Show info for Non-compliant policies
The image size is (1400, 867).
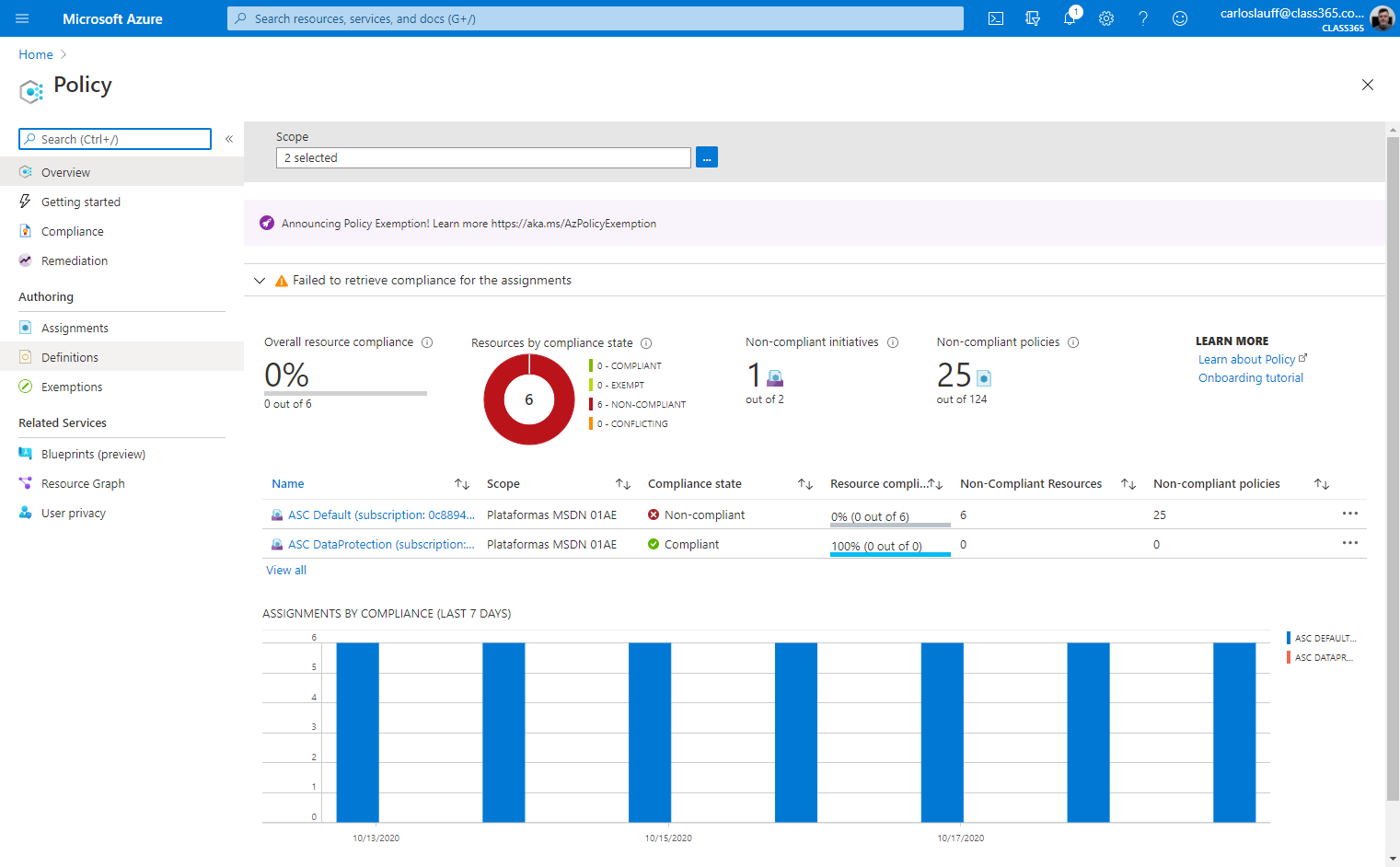pos(1073,342)
